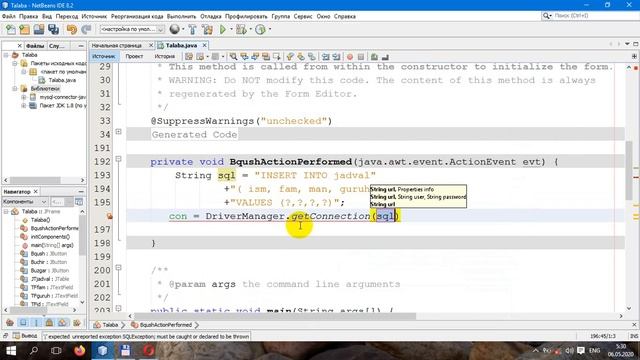Toggle the fourth Navigator filter button (lock)
Image resolution: width=640 pixels, height=360 pixels.
tap(49, 322)
